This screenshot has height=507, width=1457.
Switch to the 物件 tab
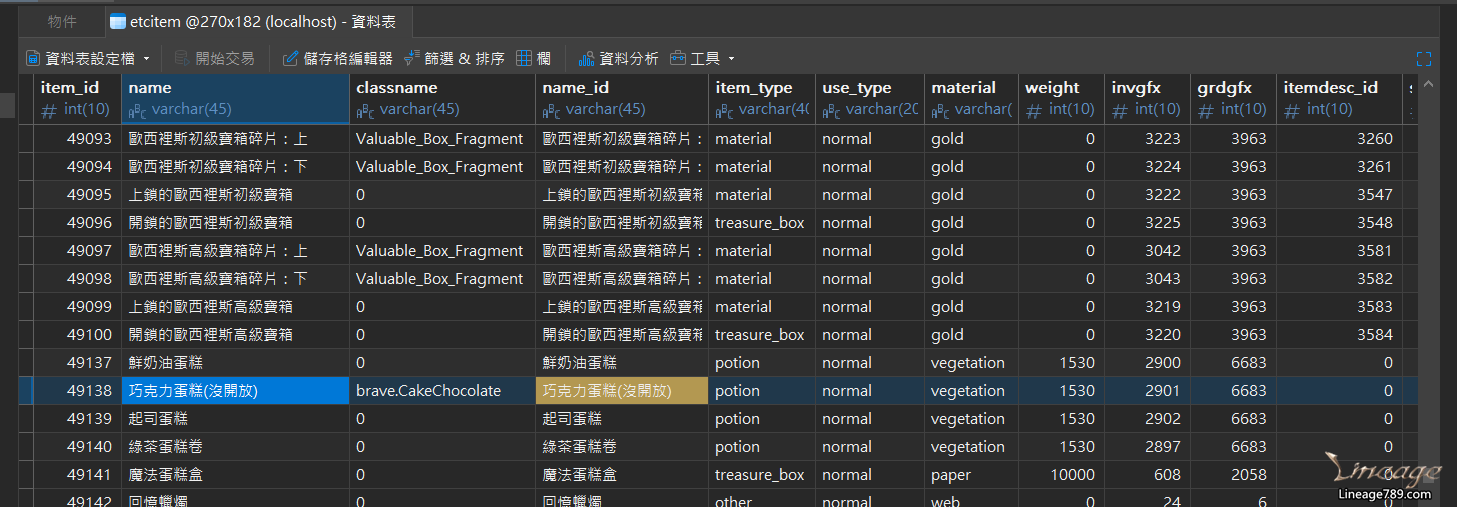(x=62, y=21)
